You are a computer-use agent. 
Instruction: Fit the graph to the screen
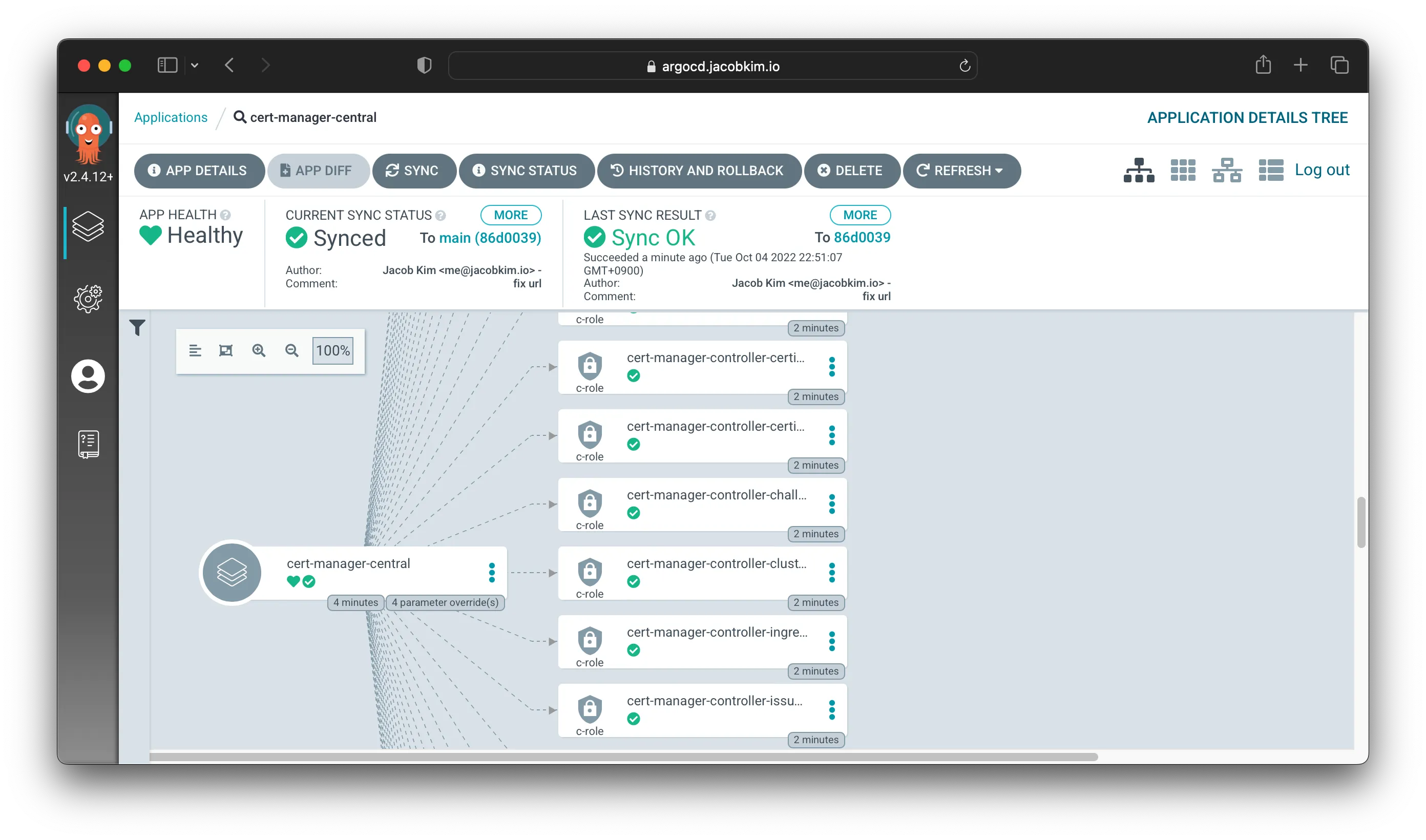click(x=226, y=350)
